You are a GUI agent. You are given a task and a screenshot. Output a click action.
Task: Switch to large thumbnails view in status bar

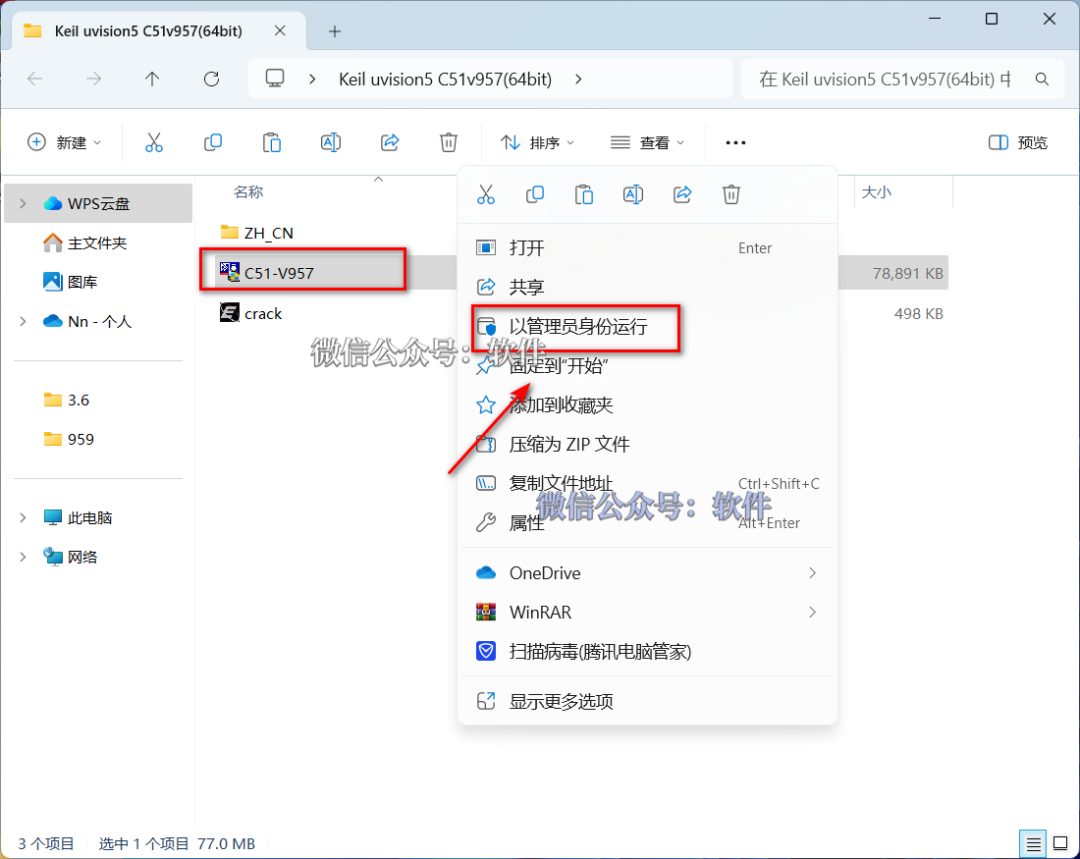click(x=1060, y=843)
